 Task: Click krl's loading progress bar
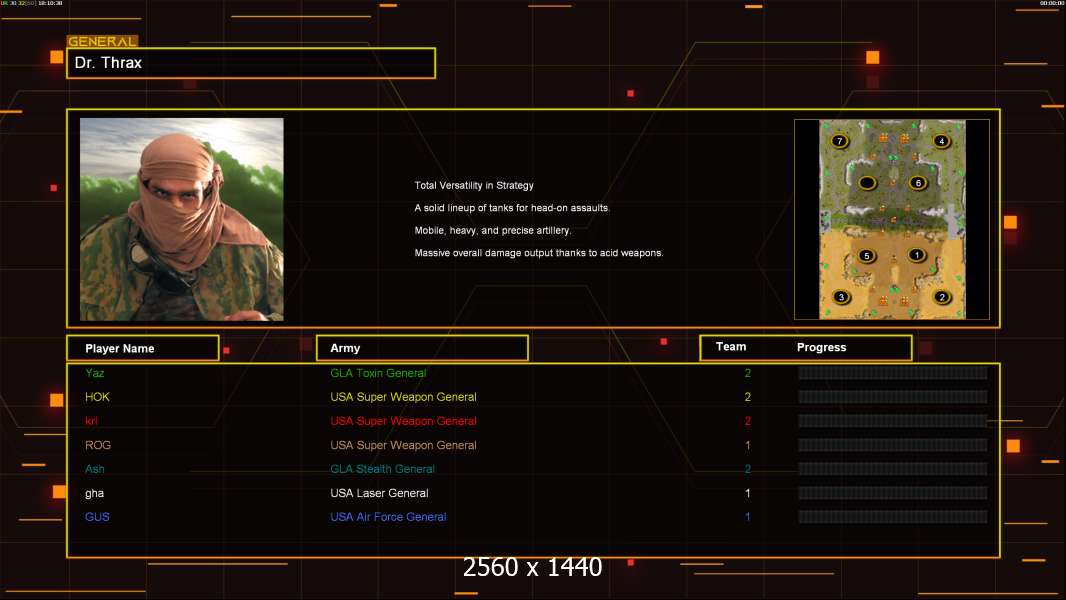(893, 421)
